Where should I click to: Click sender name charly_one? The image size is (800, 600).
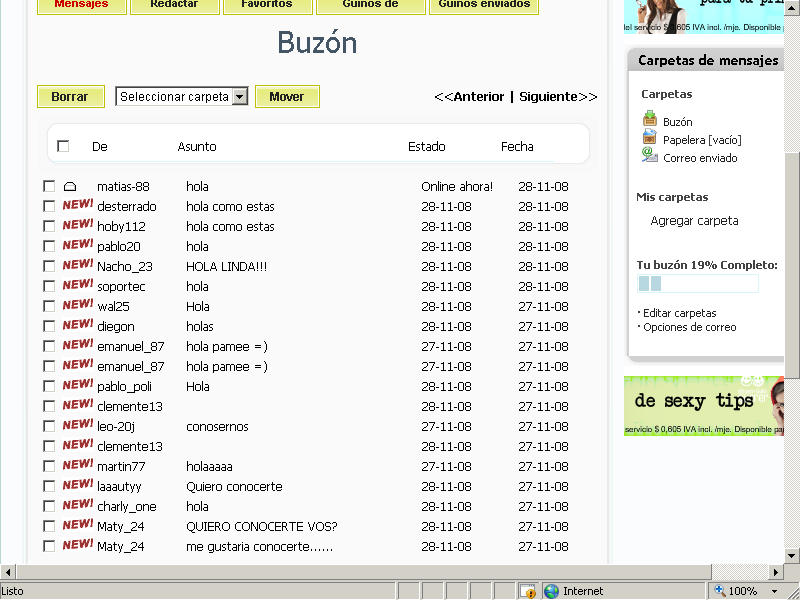[127, 507]
